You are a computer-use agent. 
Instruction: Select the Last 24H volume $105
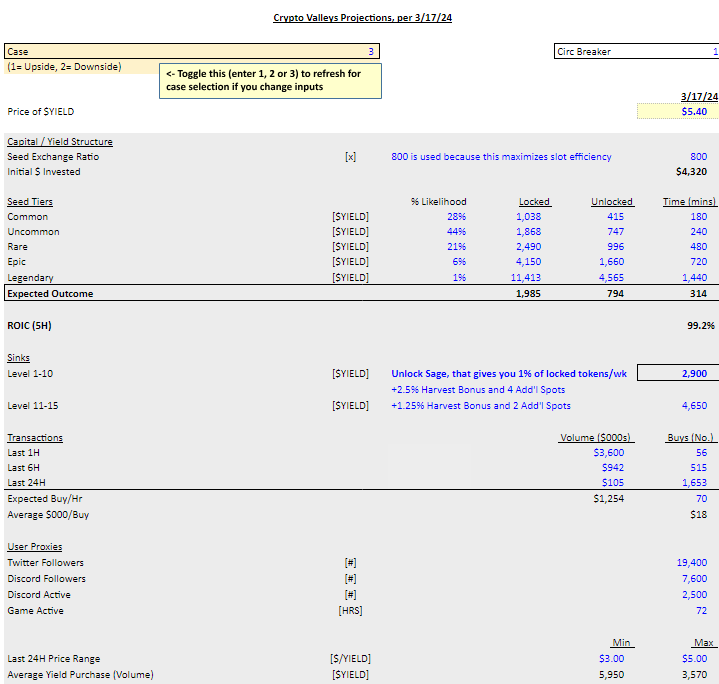(x=613, y=483)
